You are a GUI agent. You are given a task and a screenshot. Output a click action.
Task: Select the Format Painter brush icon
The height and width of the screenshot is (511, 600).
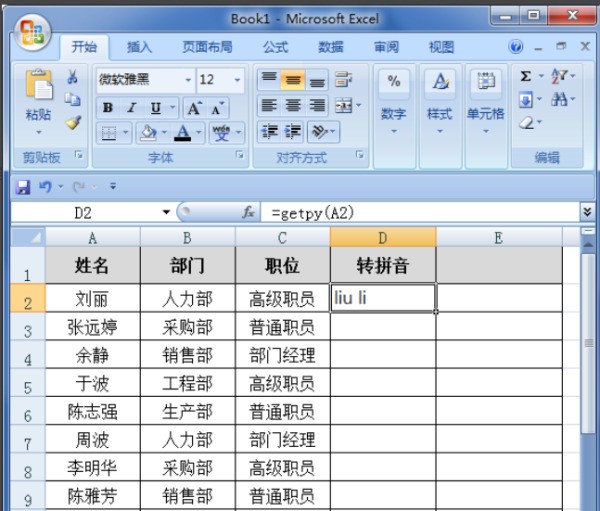[x=72, y=122]
